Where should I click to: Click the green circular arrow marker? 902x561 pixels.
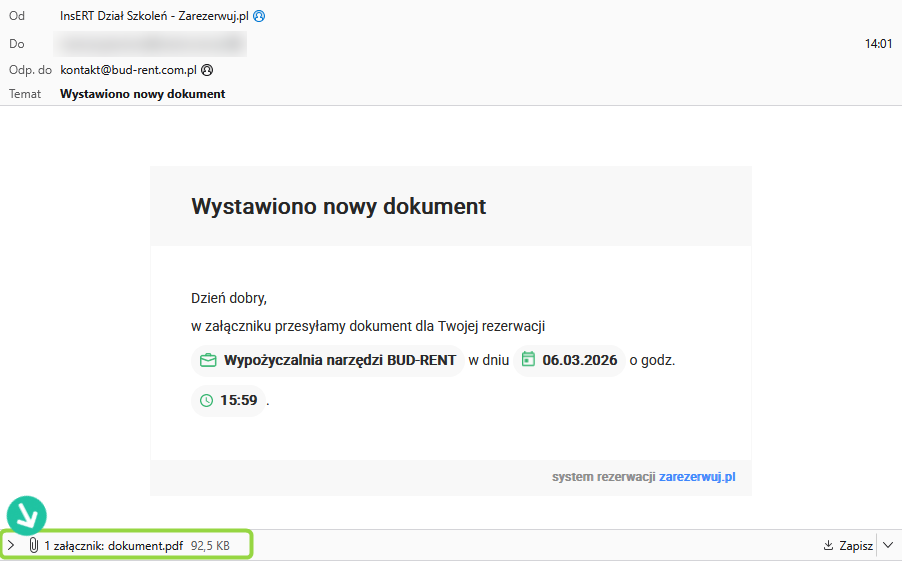(x=27, y=514)
